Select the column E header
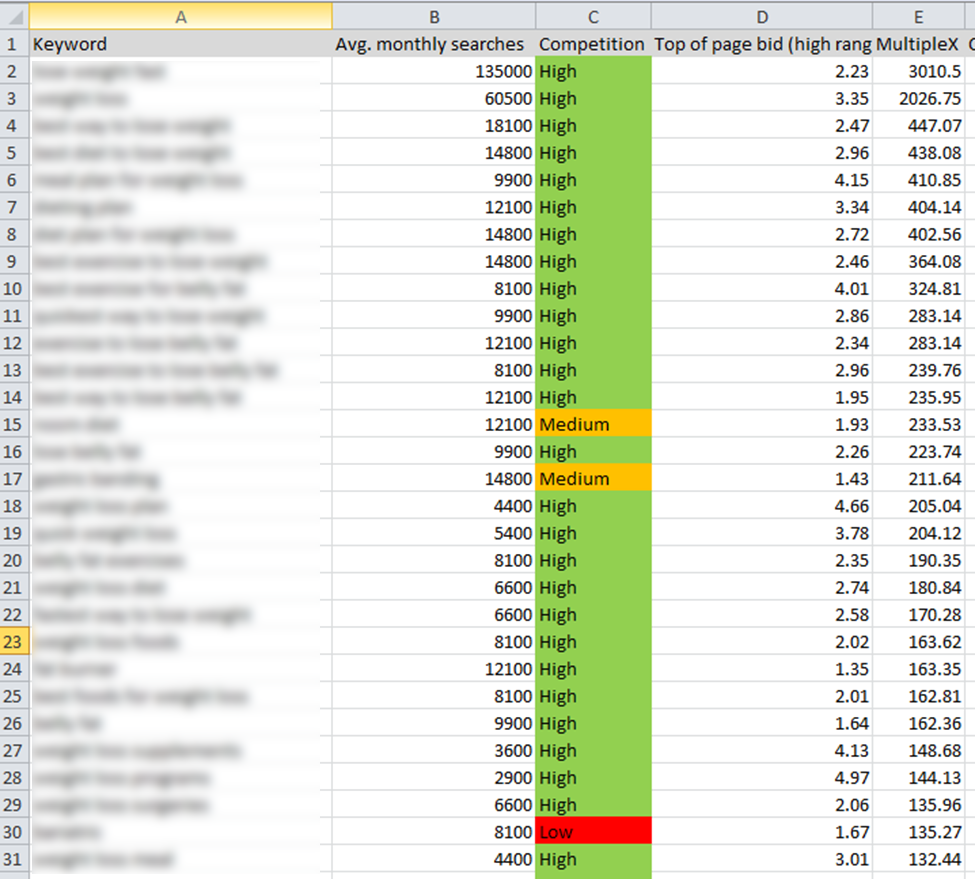The height and width of the screenshot is (879, 975). (918, 15)
